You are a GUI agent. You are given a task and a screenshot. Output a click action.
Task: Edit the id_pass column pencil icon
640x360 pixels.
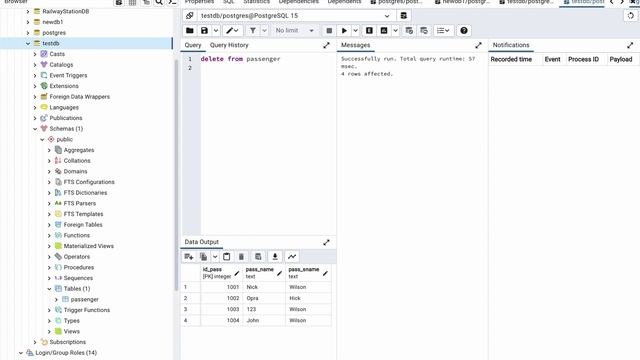tap(237, 273)
